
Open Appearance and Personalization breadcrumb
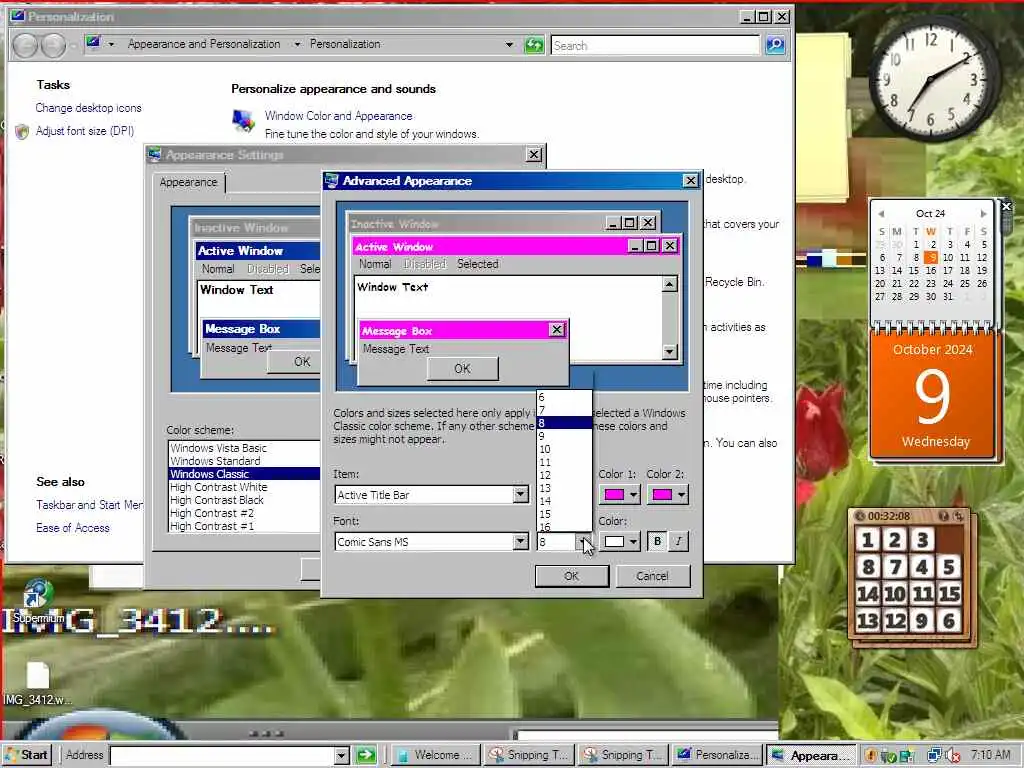click(x=204, y=44)
